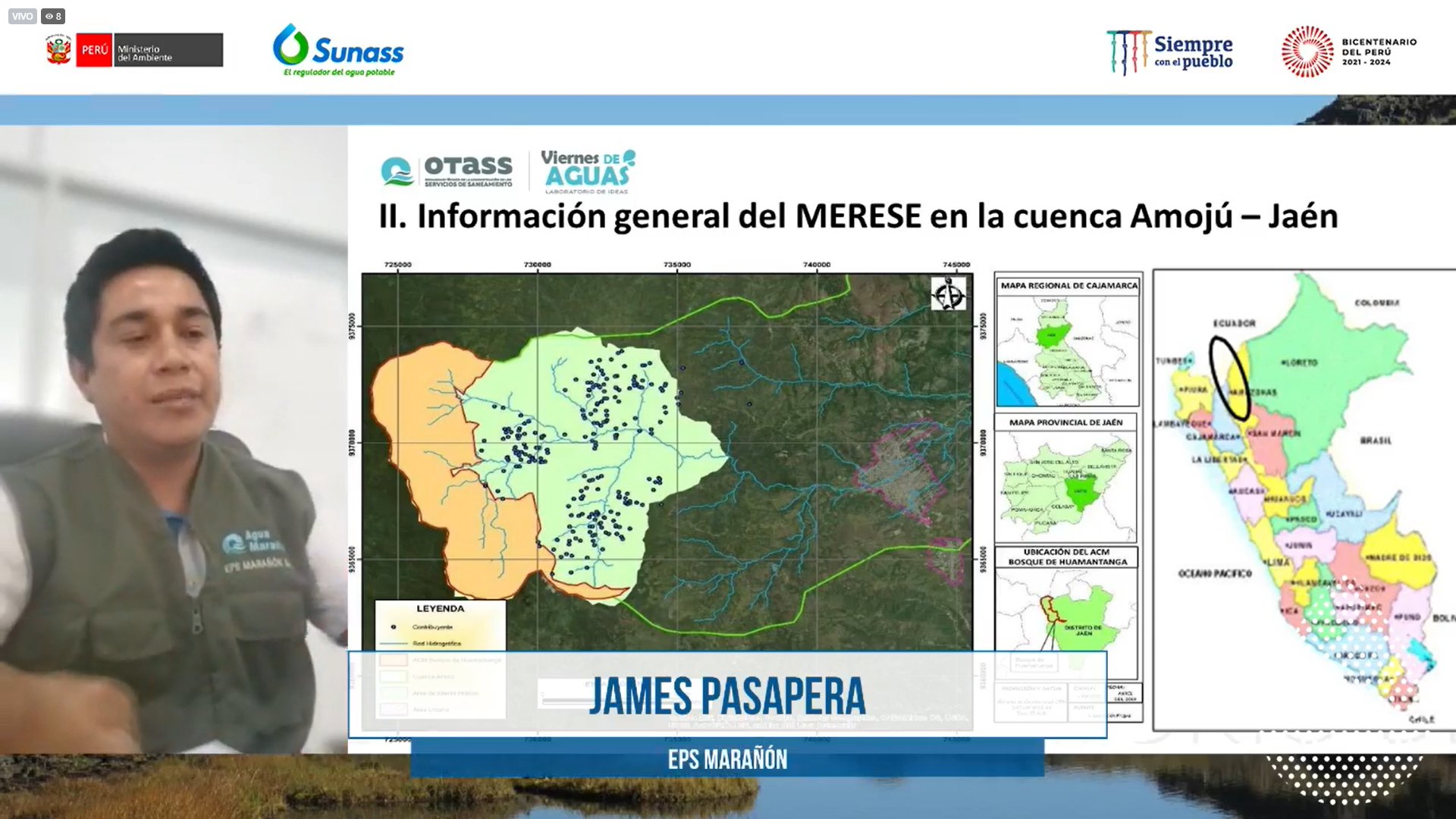This screenshot has height=819, width=1456.
Task: Click the Bicentenario del Perú emblem
Action: [x=1307, y=52]
